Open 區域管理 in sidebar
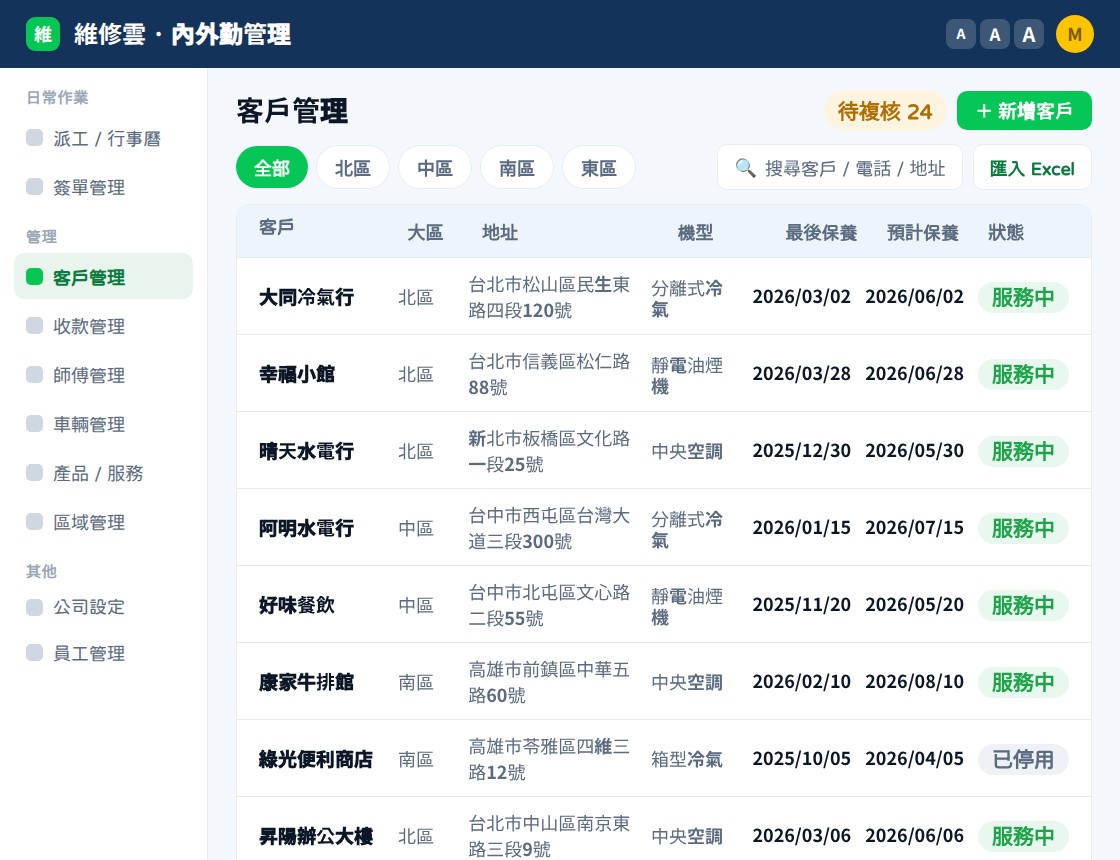This screenshot has width=1120, height=860. (104, 522)
